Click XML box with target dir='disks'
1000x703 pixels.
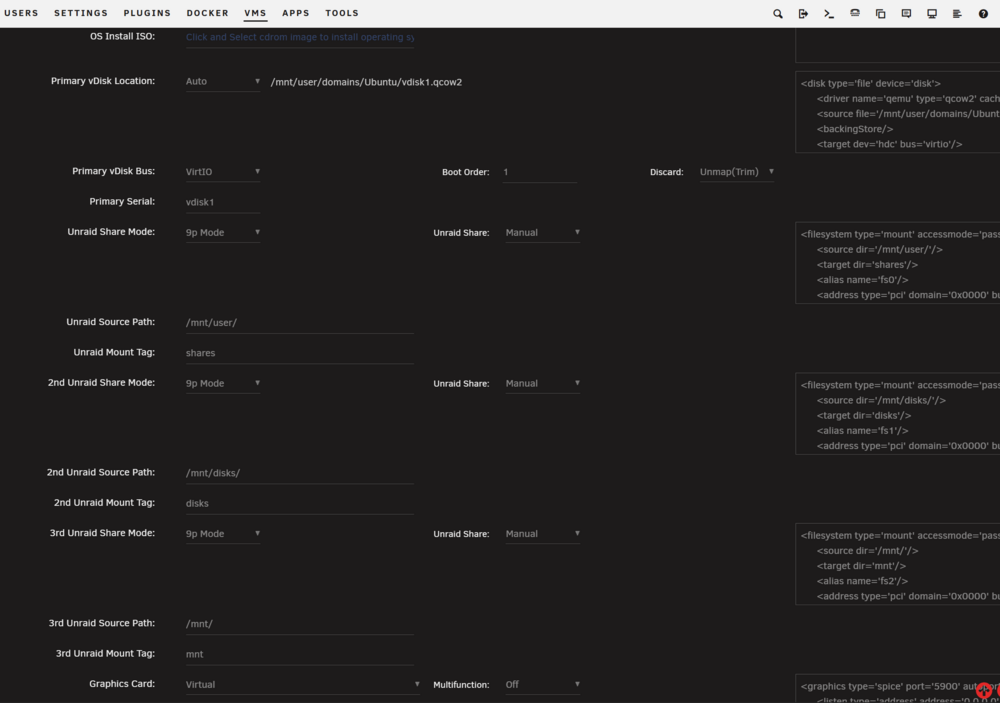pyautogui.click(x=898, y=413)
